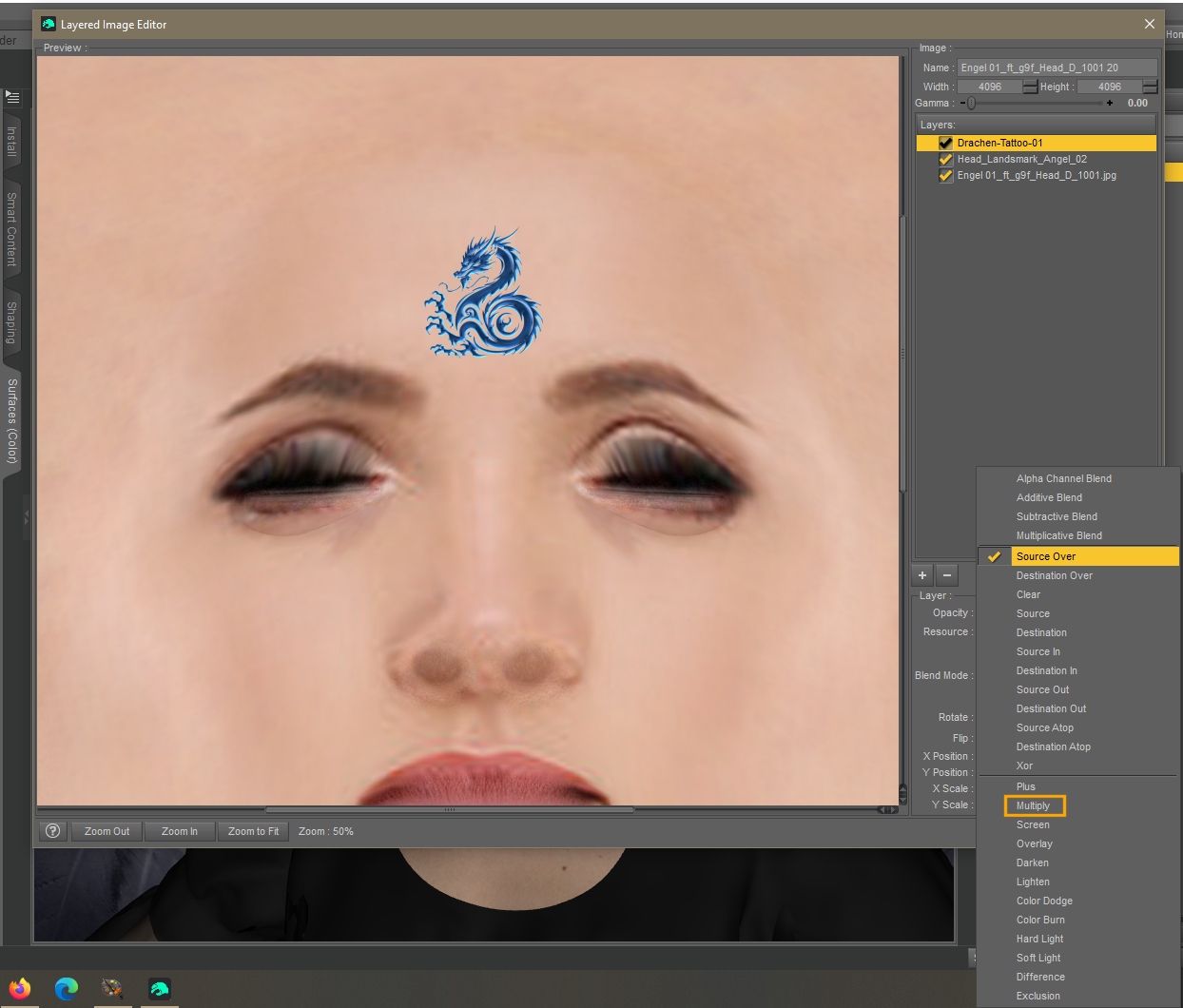The width and height of the screenshot is (1183, 1008).
Task: Click the image Name field
Action: [x=1057, y=68]
